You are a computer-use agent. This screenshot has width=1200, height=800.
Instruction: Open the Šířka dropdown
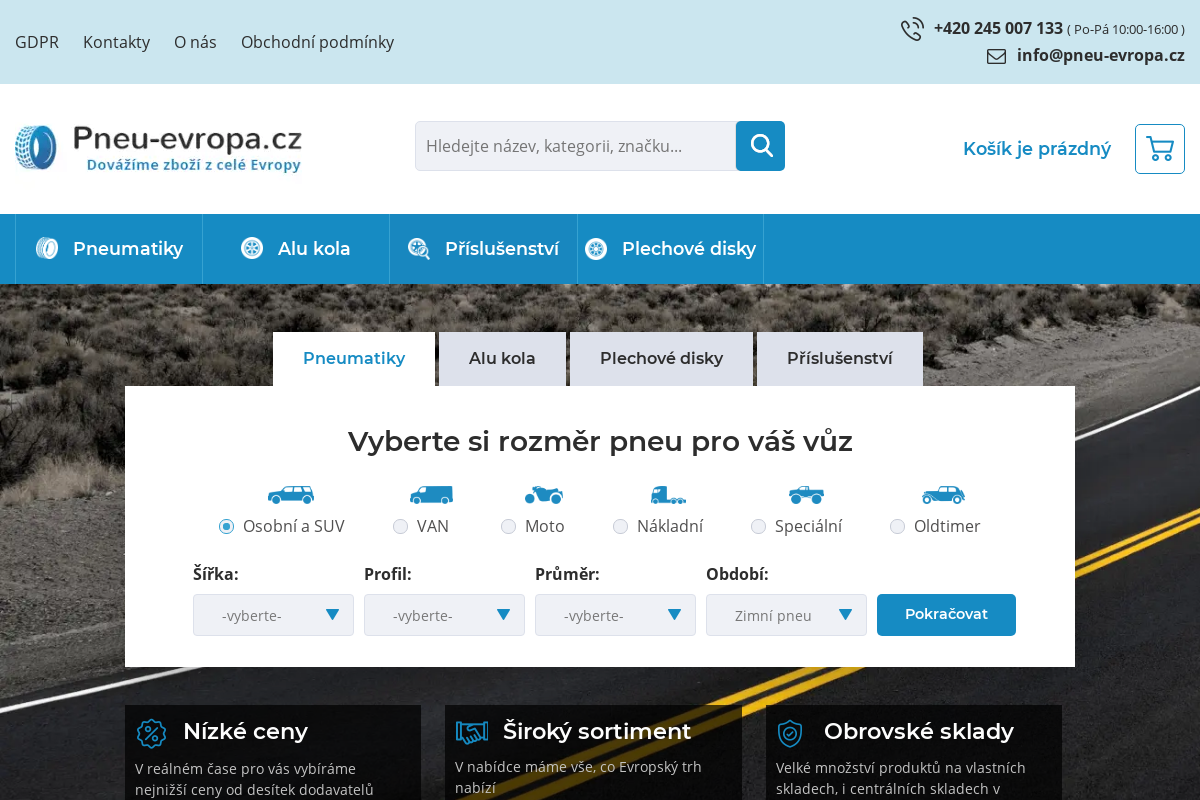coord(273,615)
